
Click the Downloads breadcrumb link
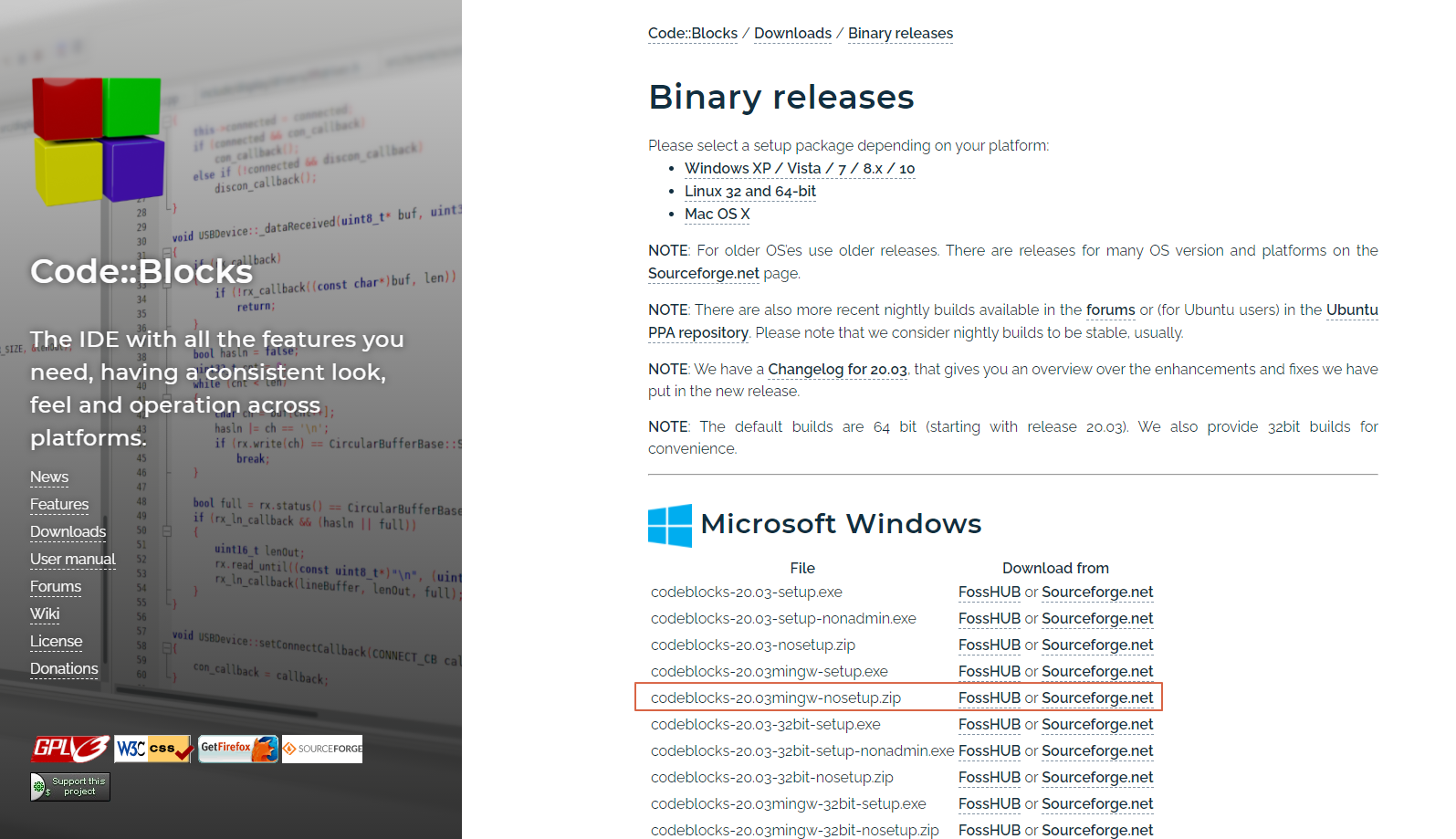[x=792, y=34]
